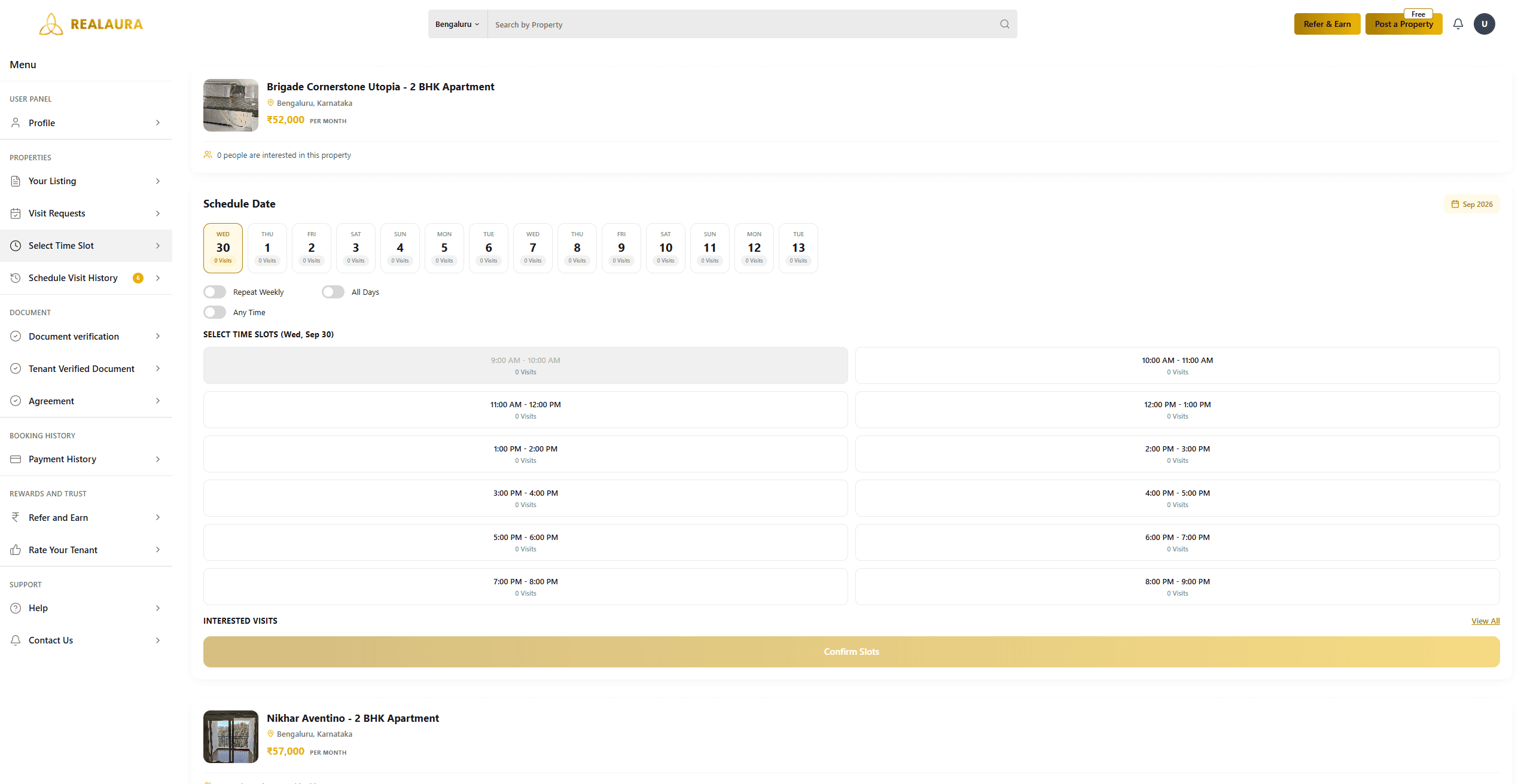
Task: Open Refer and Earn menu item
Action: click(86, 518)
